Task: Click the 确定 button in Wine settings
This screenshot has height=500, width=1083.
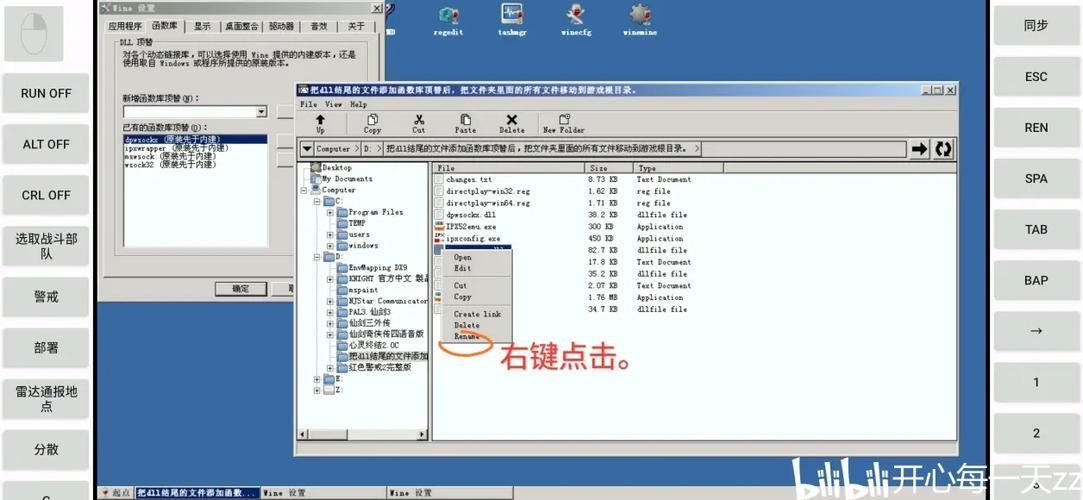Action: [241, 288]
